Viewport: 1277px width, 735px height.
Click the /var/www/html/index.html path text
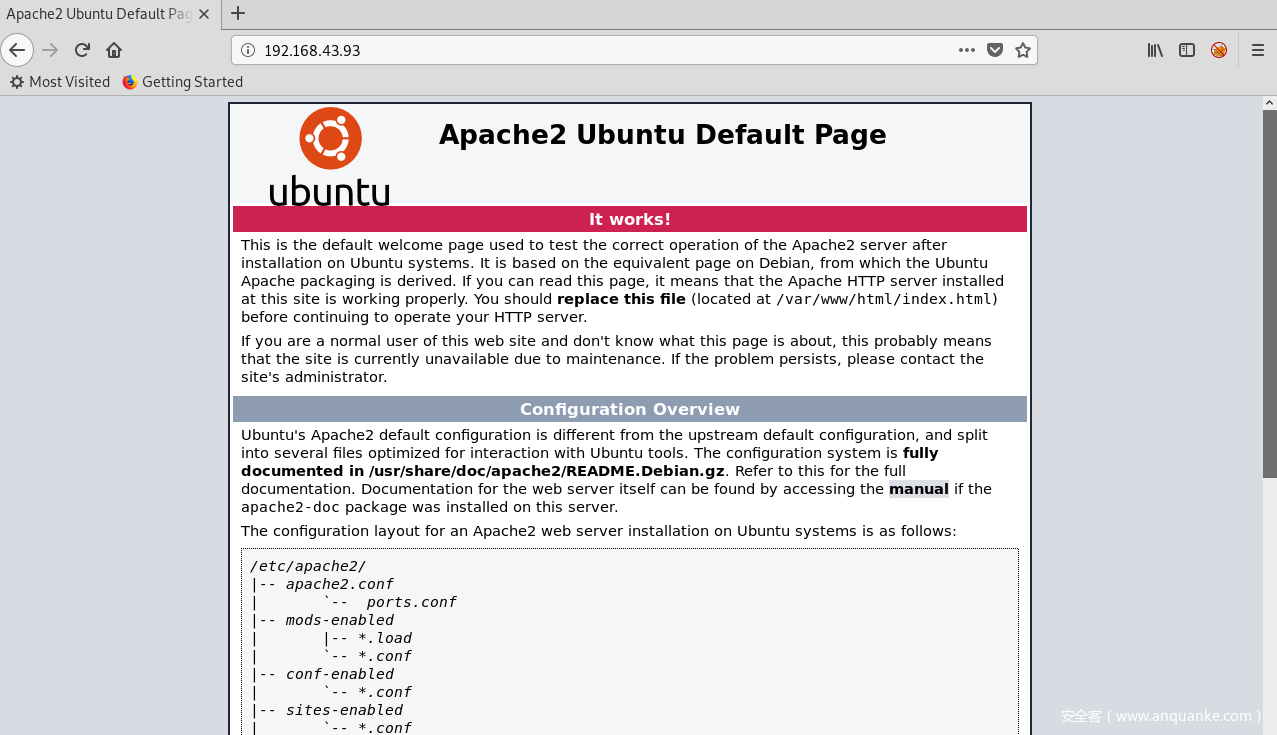point(884,299)
